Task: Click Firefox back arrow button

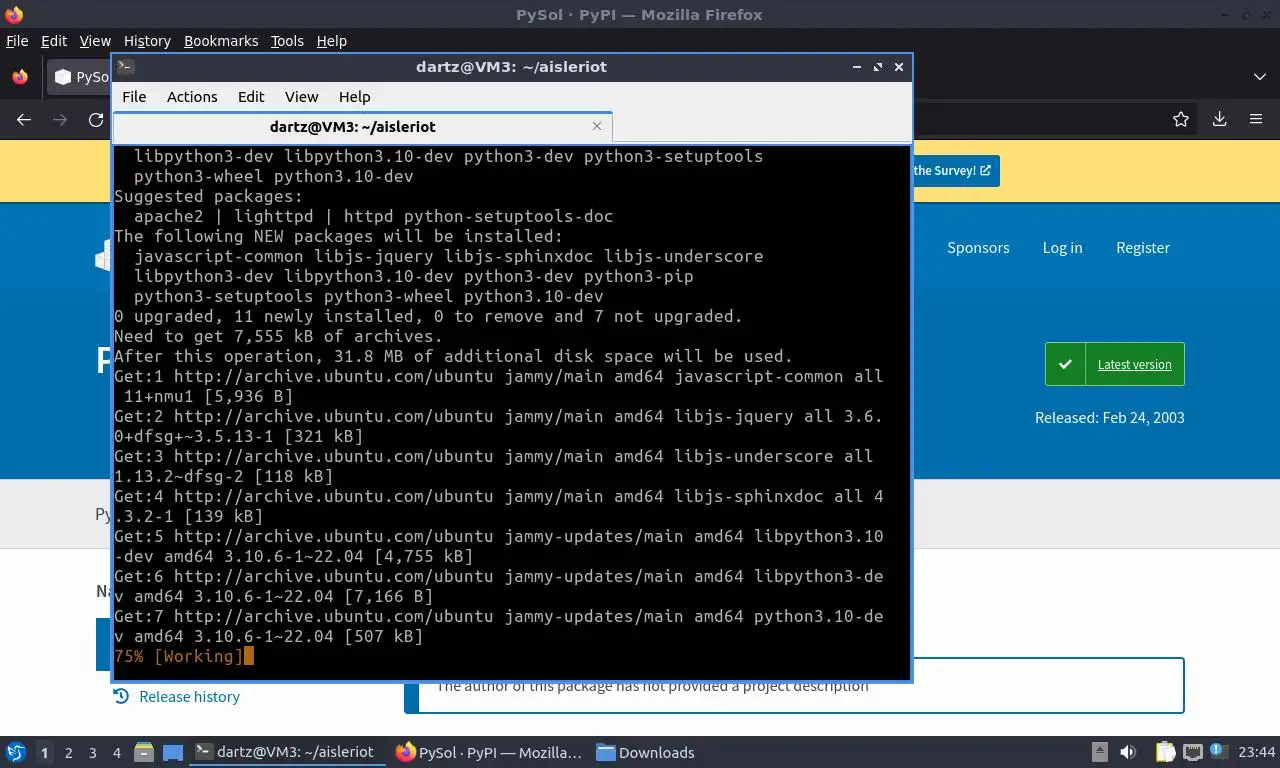Action: [x=24, y=119]
